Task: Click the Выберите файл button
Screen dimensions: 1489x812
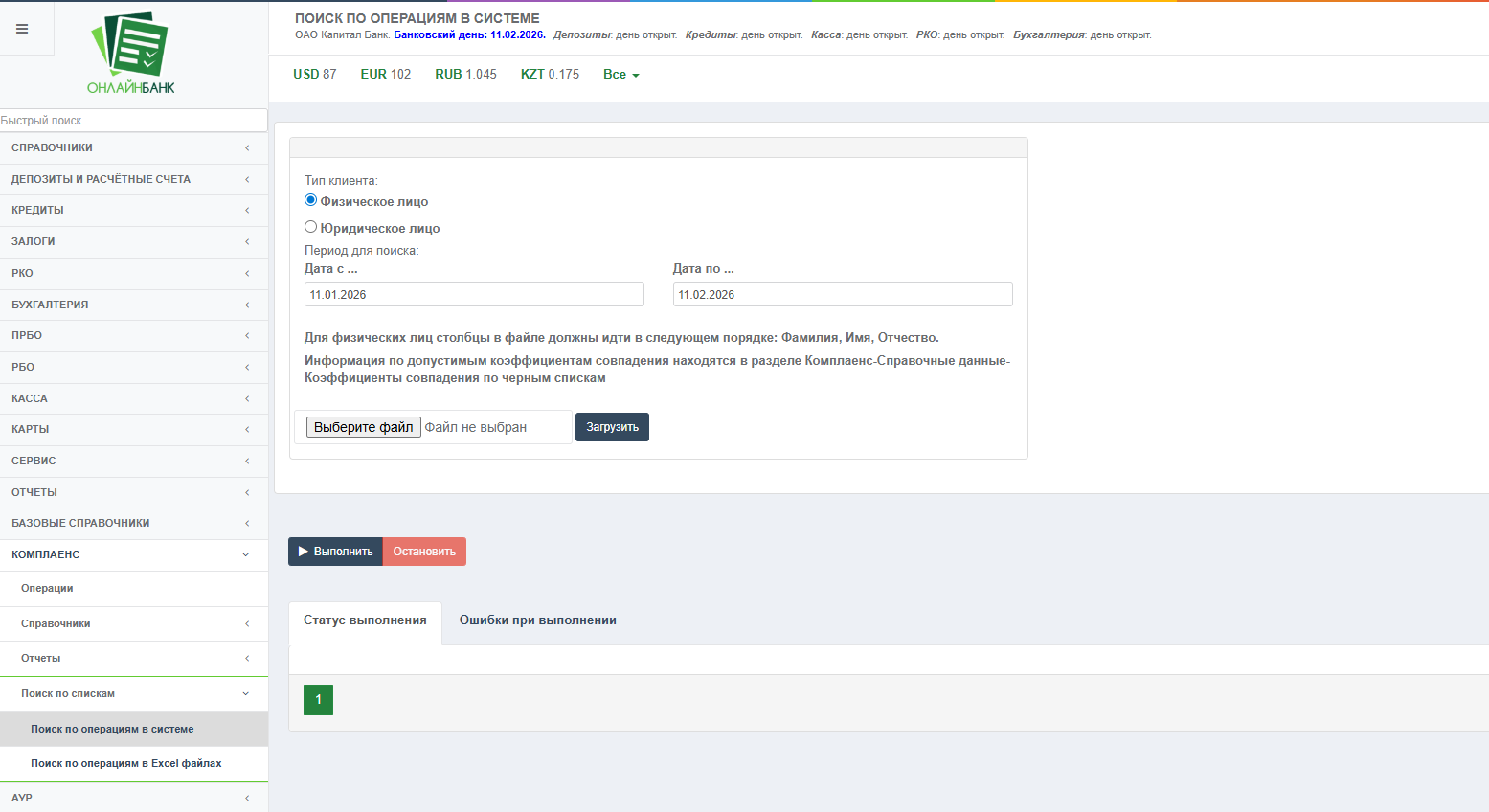Action: coord(364,427)
